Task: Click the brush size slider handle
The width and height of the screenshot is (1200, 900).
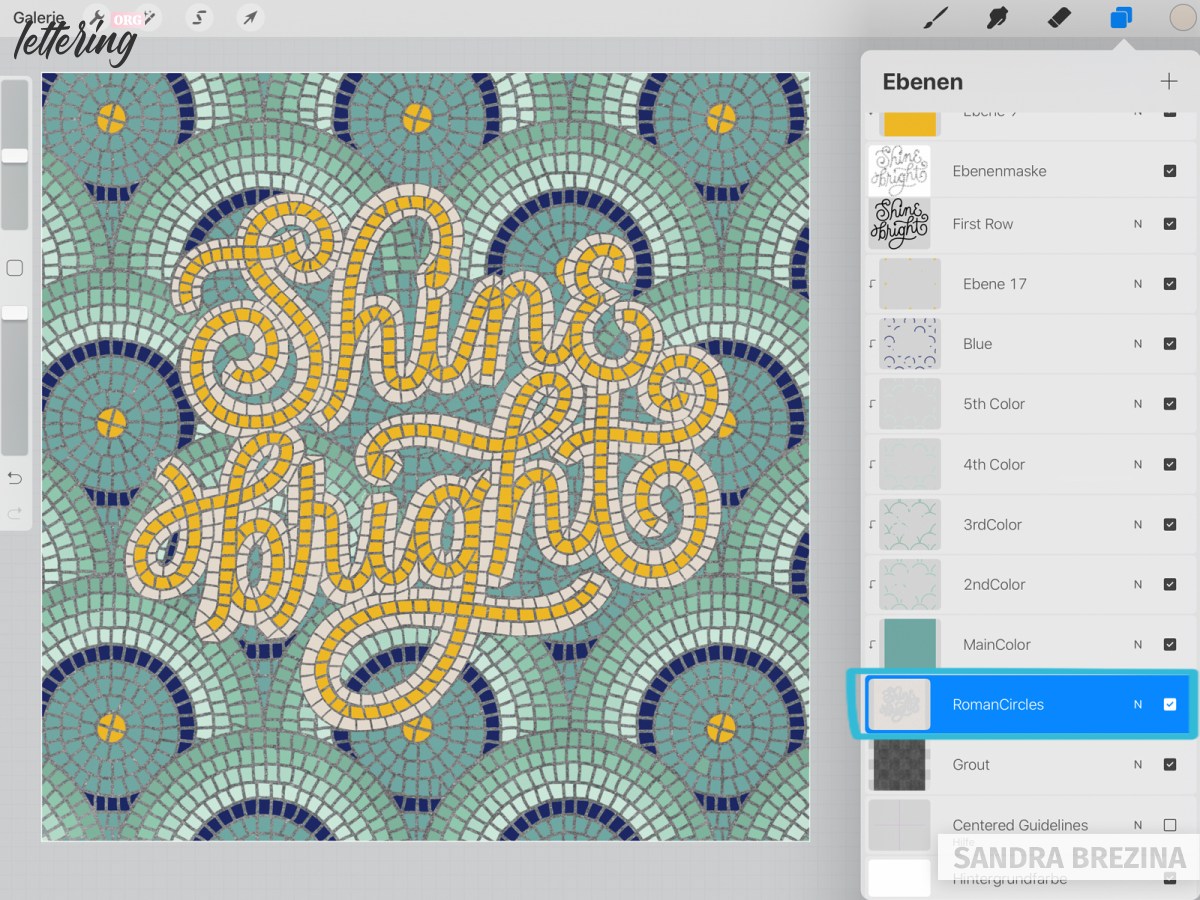Action: pyautogui.click(x=15, y=155)
